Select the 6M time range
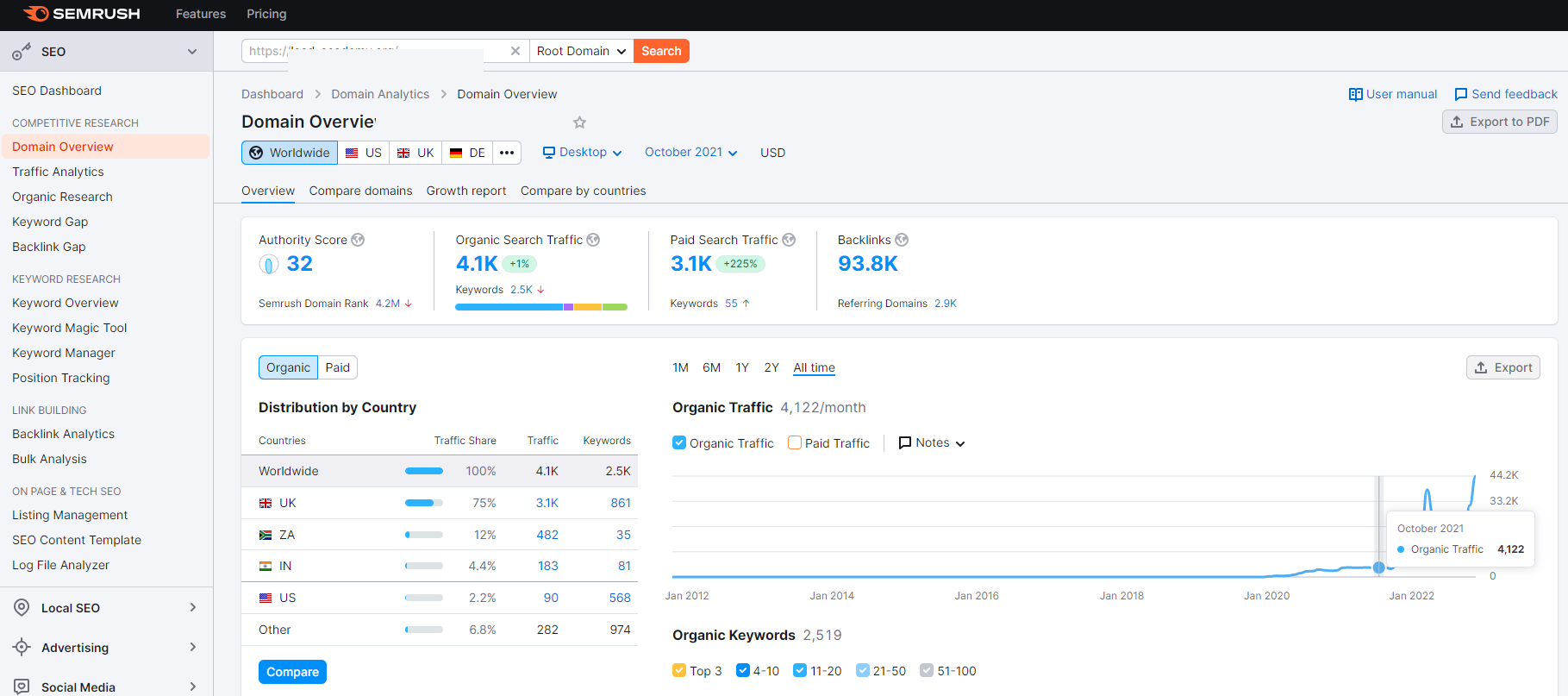 [x=711, y=367]
